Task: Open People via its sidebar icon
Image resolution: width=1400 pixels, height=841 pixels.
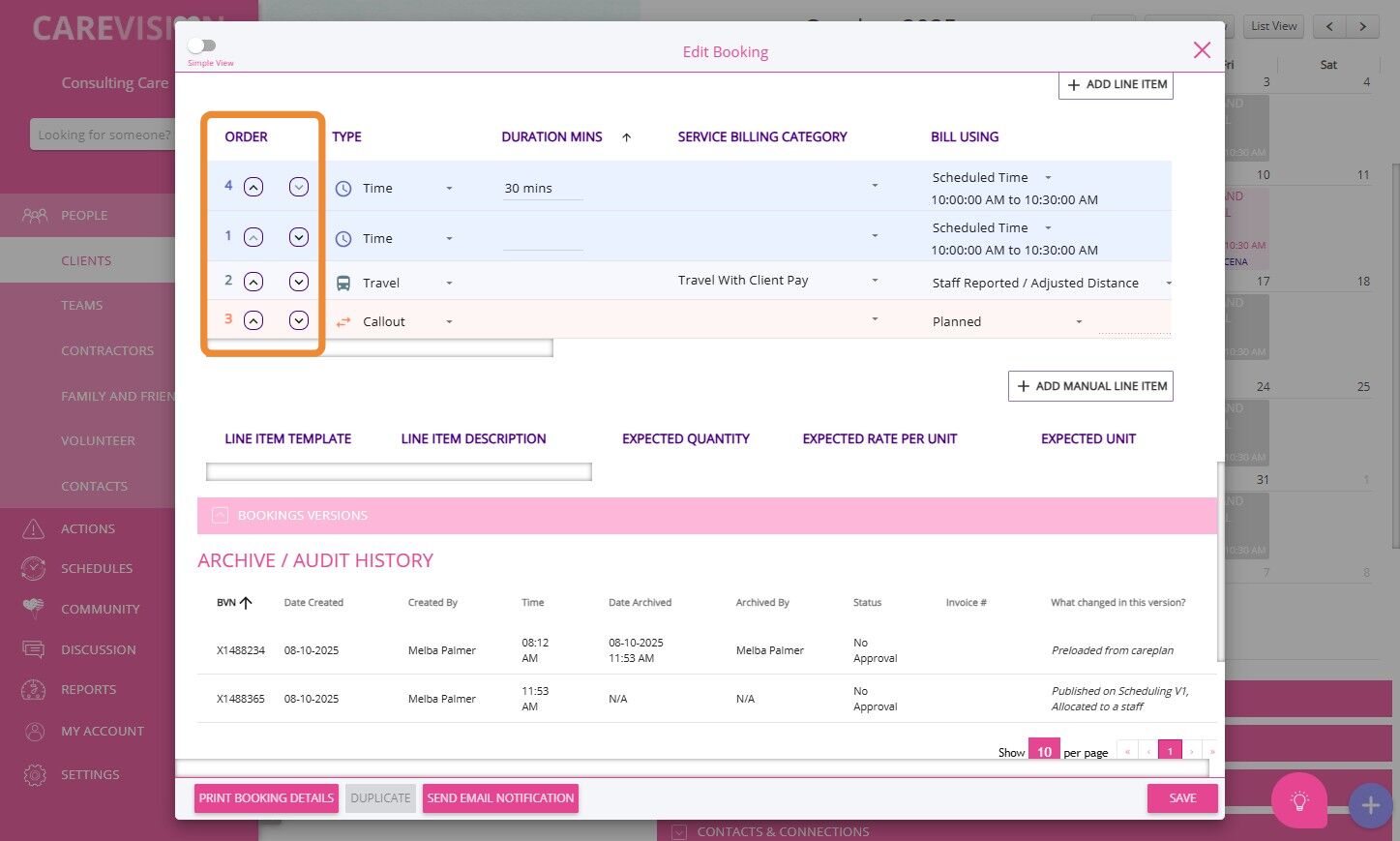Action: click(x=34, y=215)
